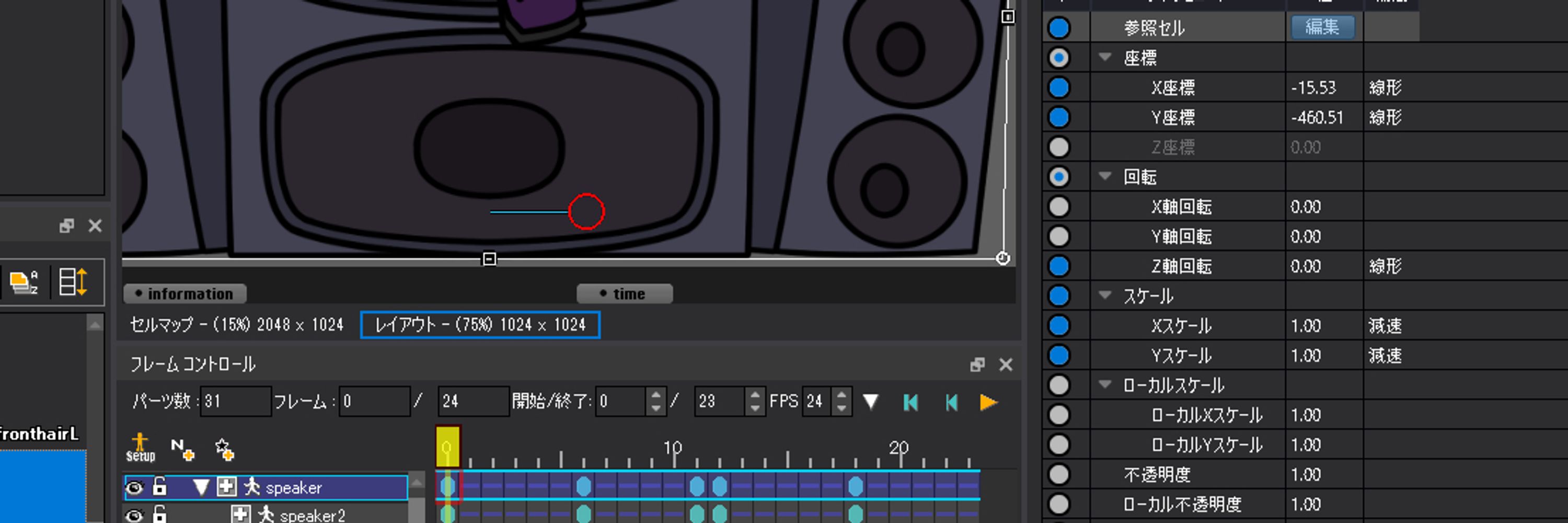The image size is (1568, 523).
Task: Switch to the セルマップ 2048 x 1024 tab
Action: [x=237, y=325]
